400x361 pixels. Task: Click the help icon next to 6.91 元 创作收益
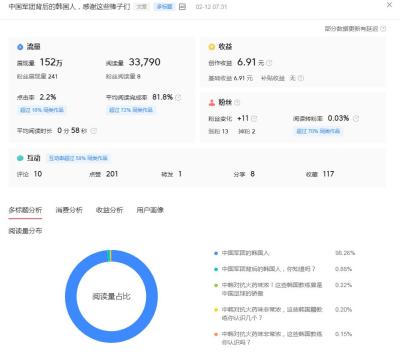(269, 62)
